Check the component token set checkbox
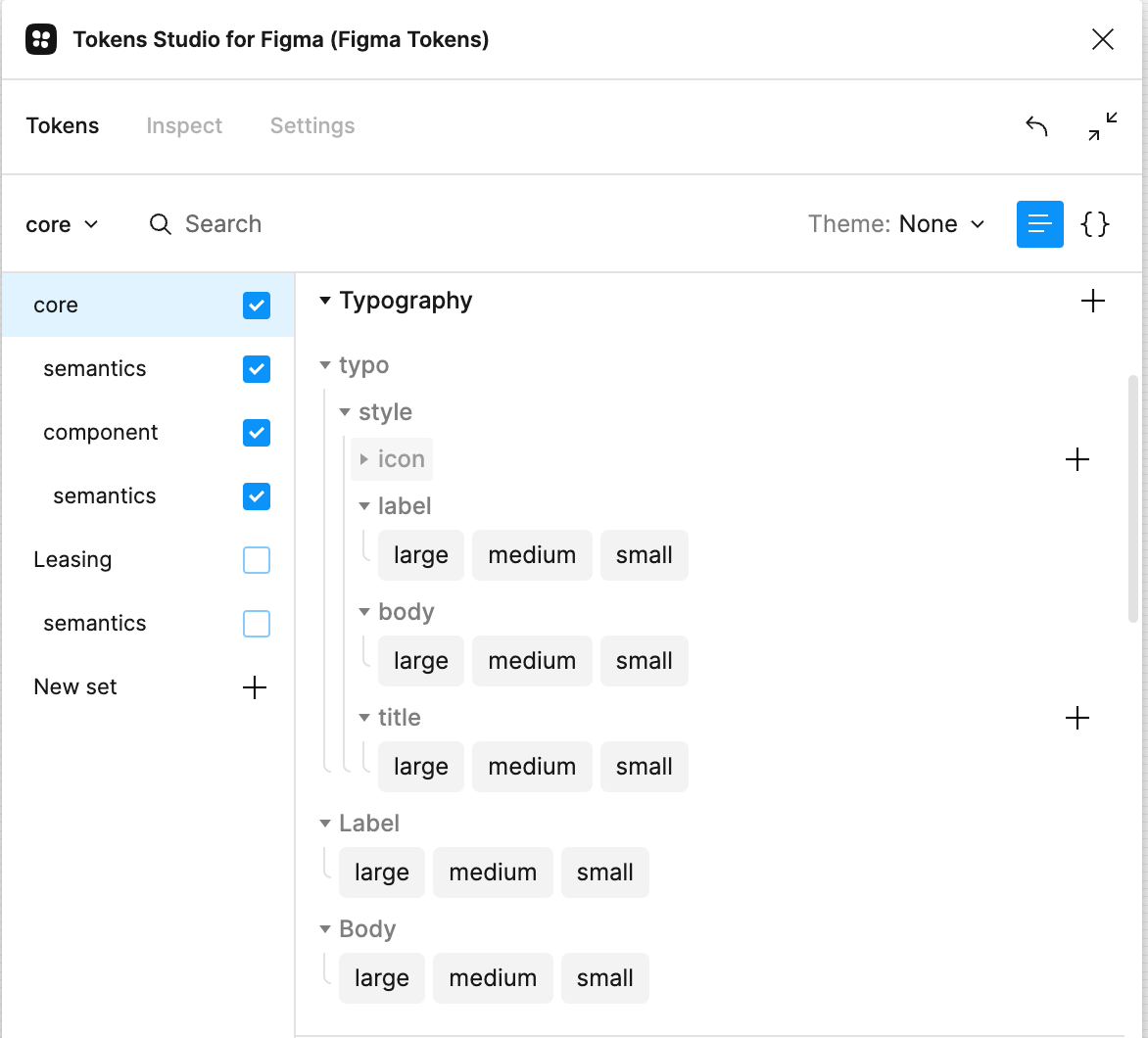This screenshot has width=1148, height=1038. (x=256, y=432)
